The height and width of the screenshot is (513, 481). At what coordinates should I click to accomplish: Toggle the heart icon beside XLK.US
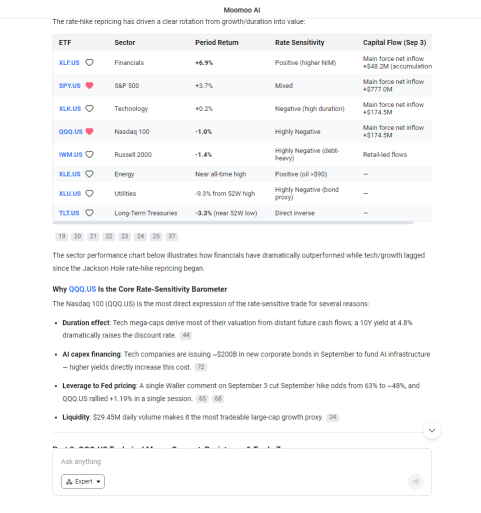click(x=89, y=108)
